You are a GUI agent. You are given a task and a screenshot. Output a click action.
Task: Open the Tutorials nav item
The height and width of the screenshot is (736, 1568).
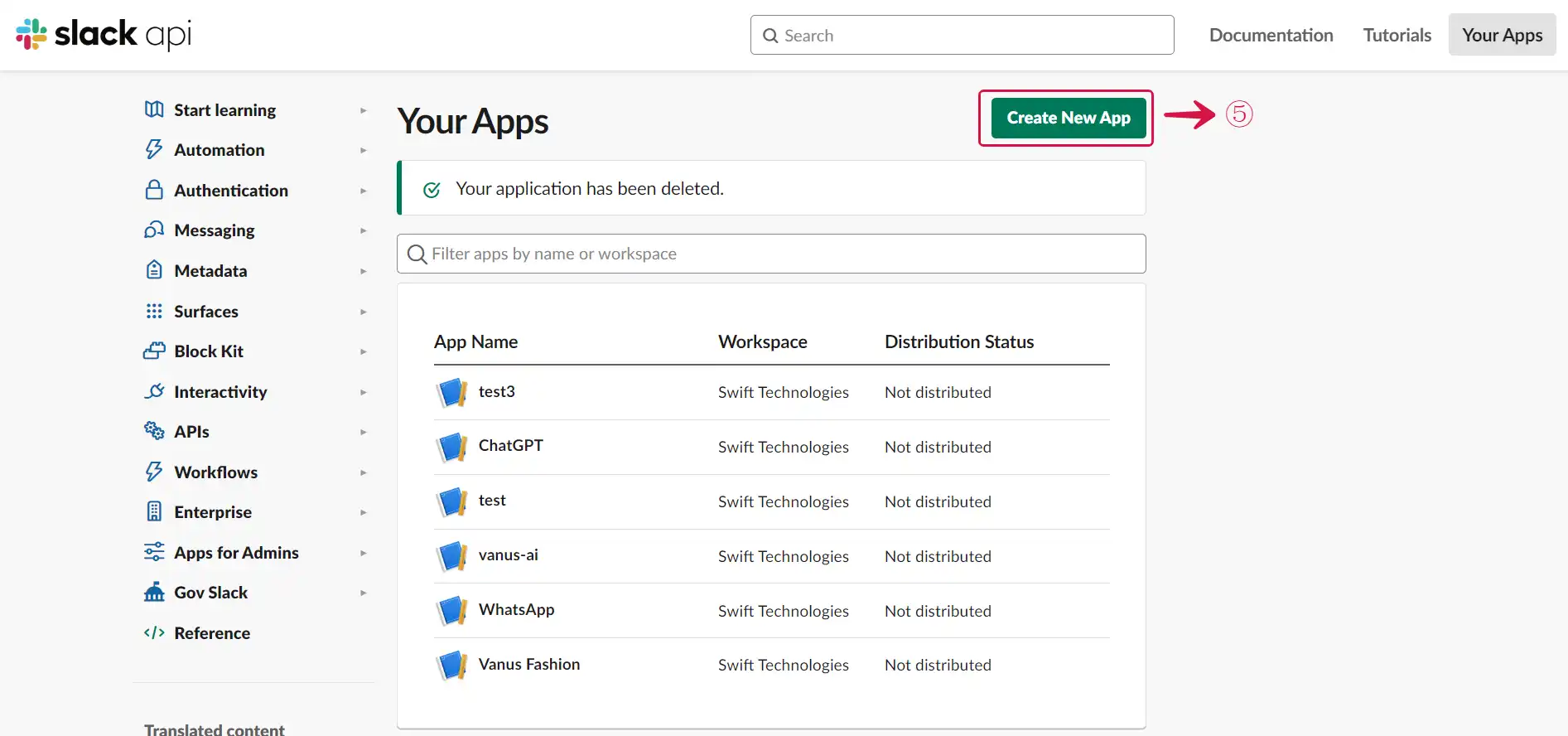click(1397, 35)
